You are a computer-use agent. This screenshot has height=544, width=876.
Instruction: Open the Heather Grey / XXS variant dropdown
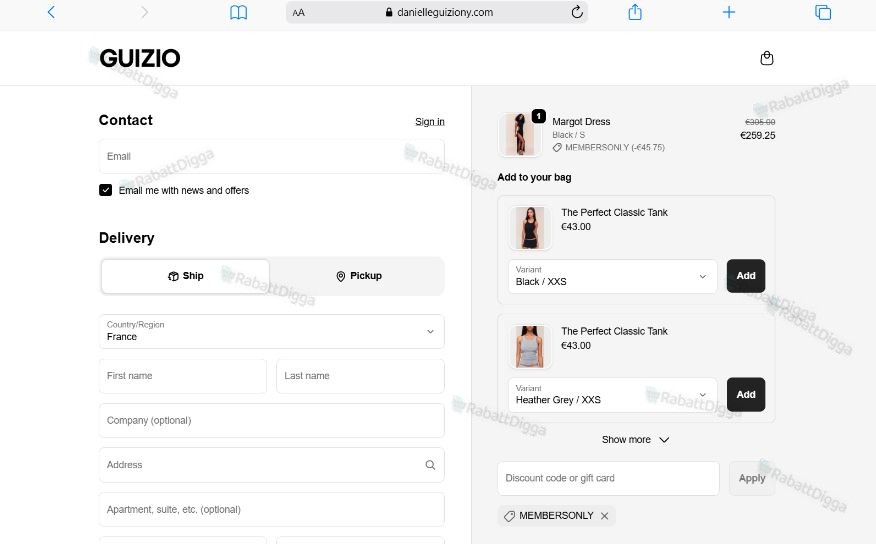coord(613,395)
